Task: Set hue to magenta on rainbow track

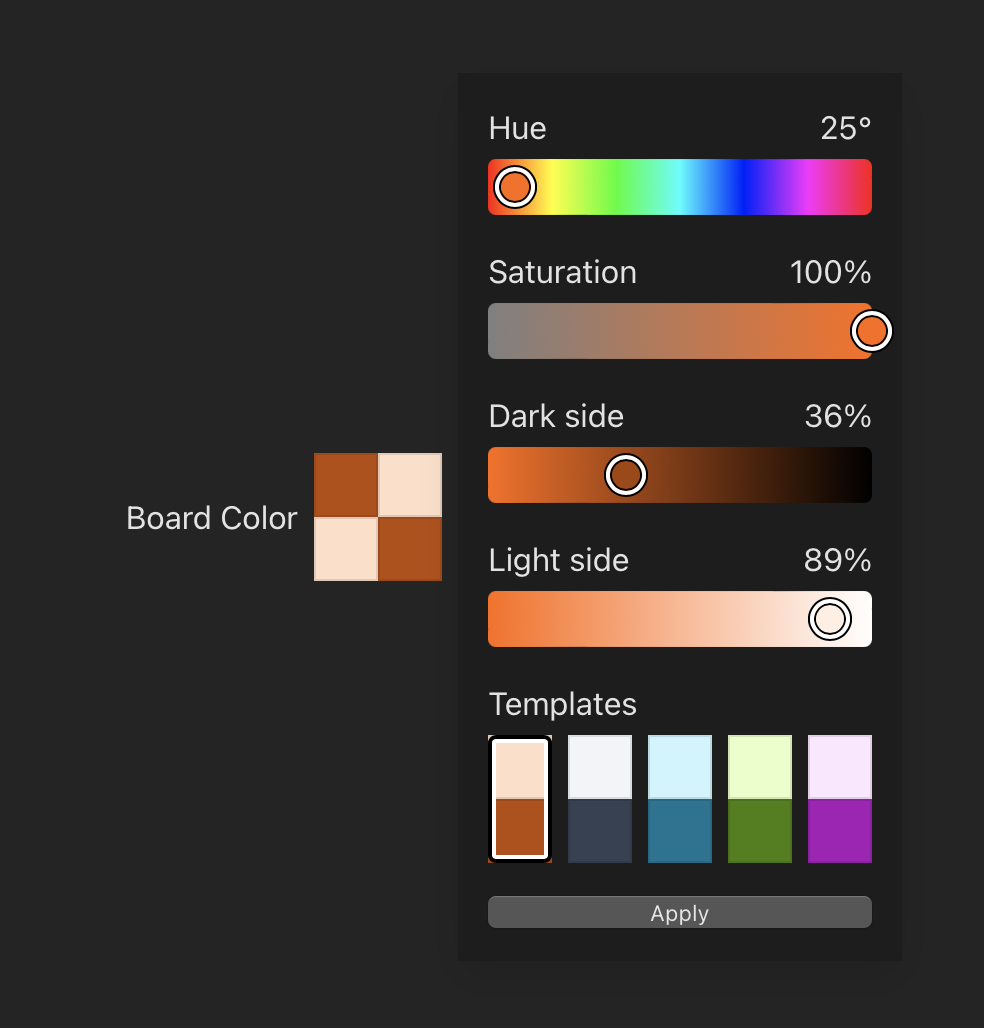Action: click(808, 187)
